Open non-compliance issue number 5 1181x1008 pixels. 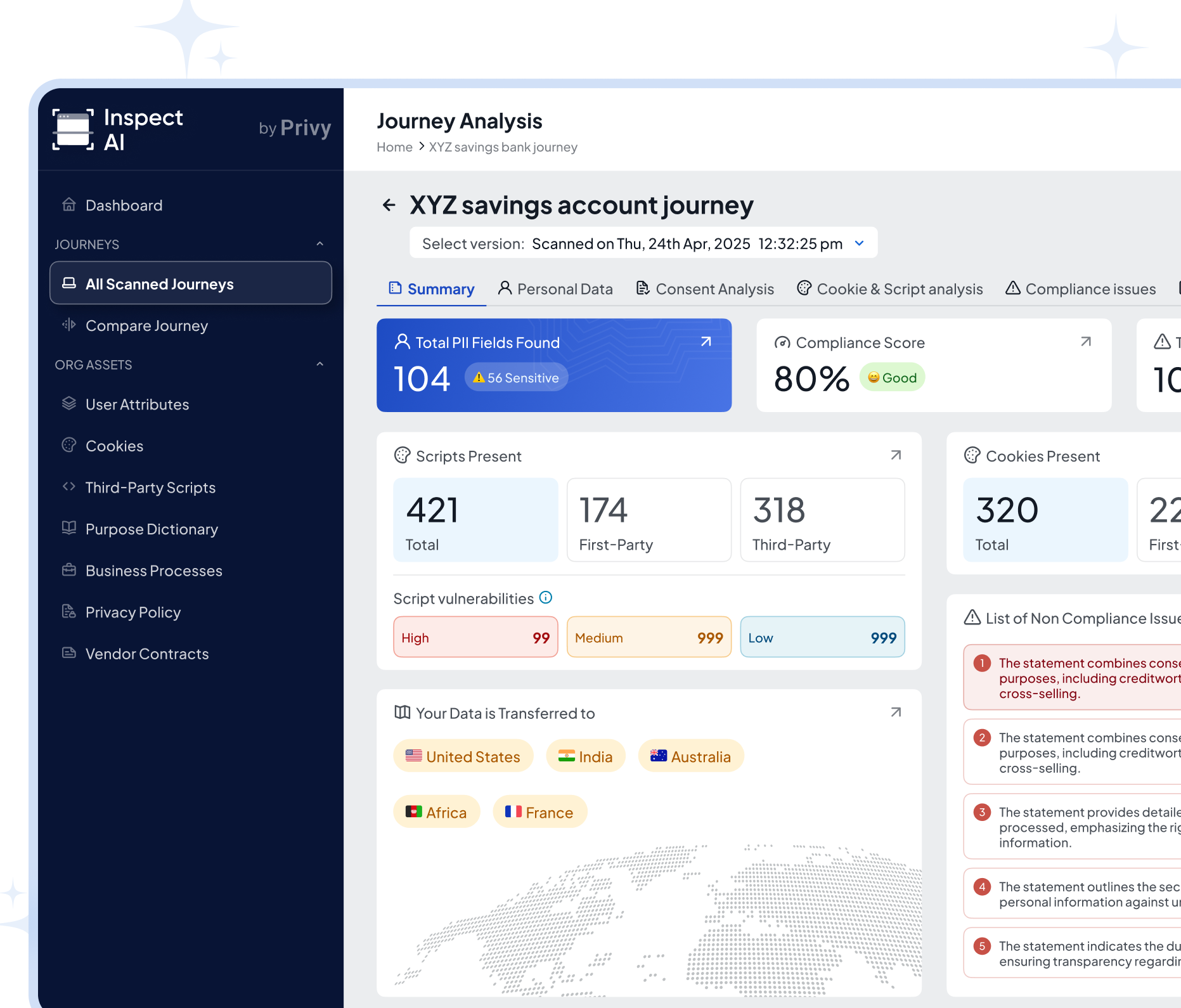pyautogui.click(x=1072, y=953)
